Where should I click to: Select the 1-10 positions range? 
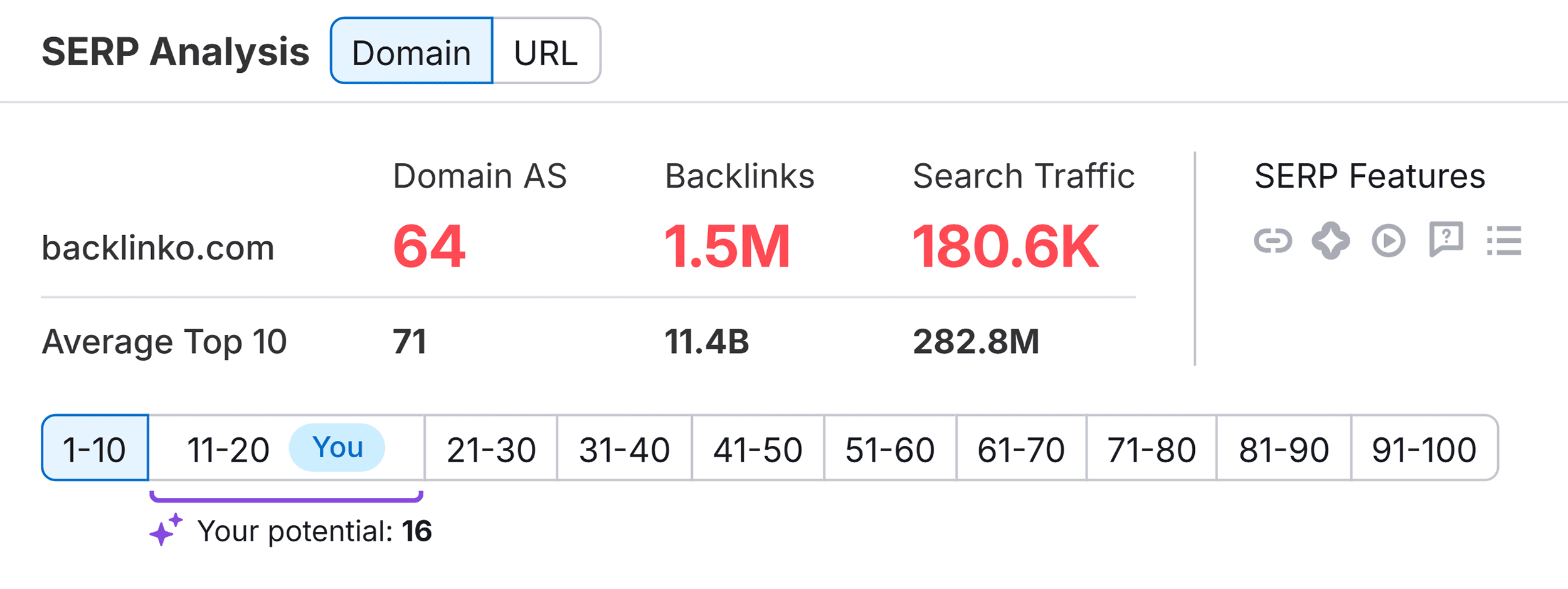95,448
